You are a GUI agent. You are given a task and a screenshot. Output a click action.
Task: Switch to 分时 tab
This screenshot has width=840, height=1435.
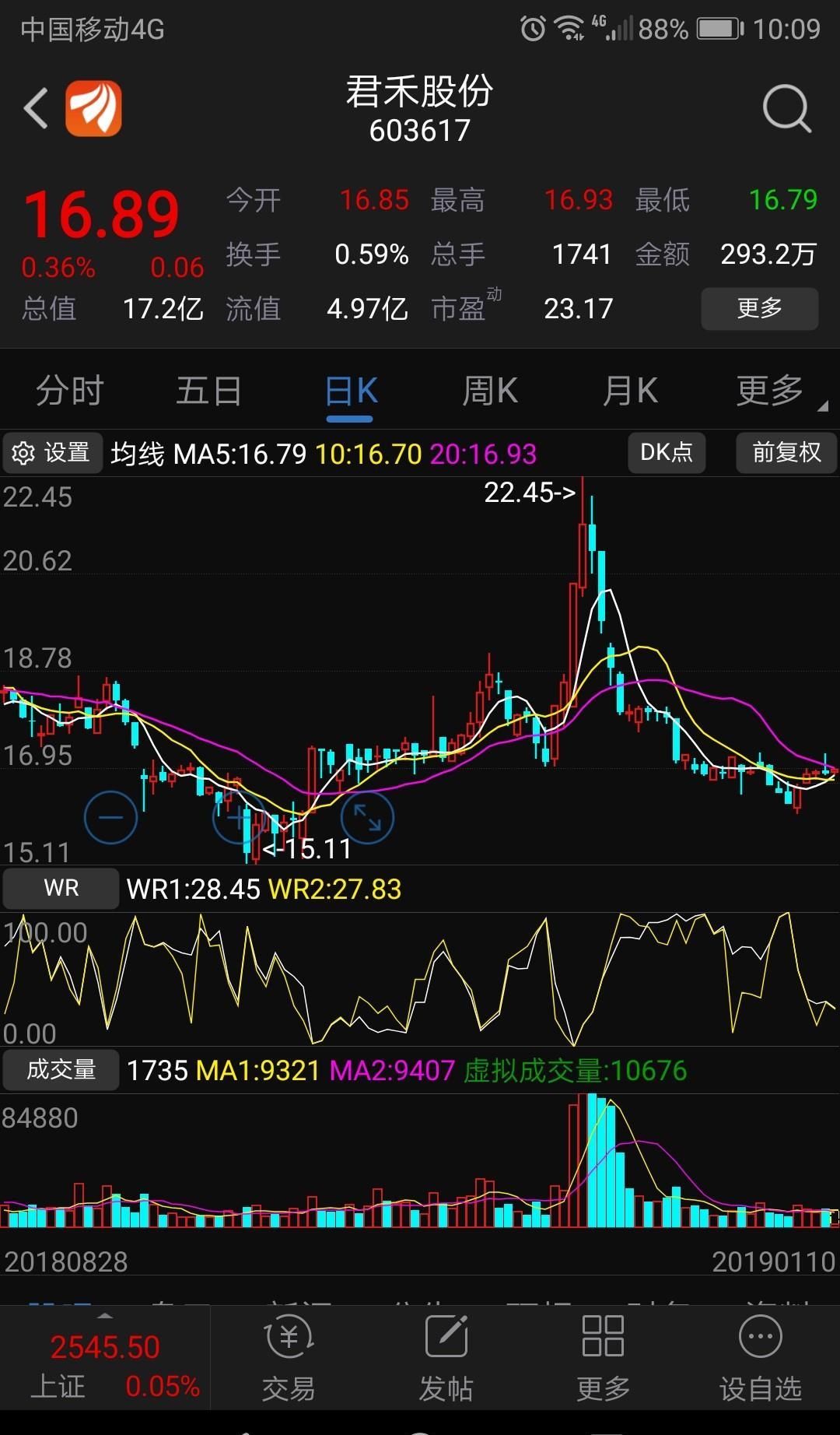click(70, 391)
